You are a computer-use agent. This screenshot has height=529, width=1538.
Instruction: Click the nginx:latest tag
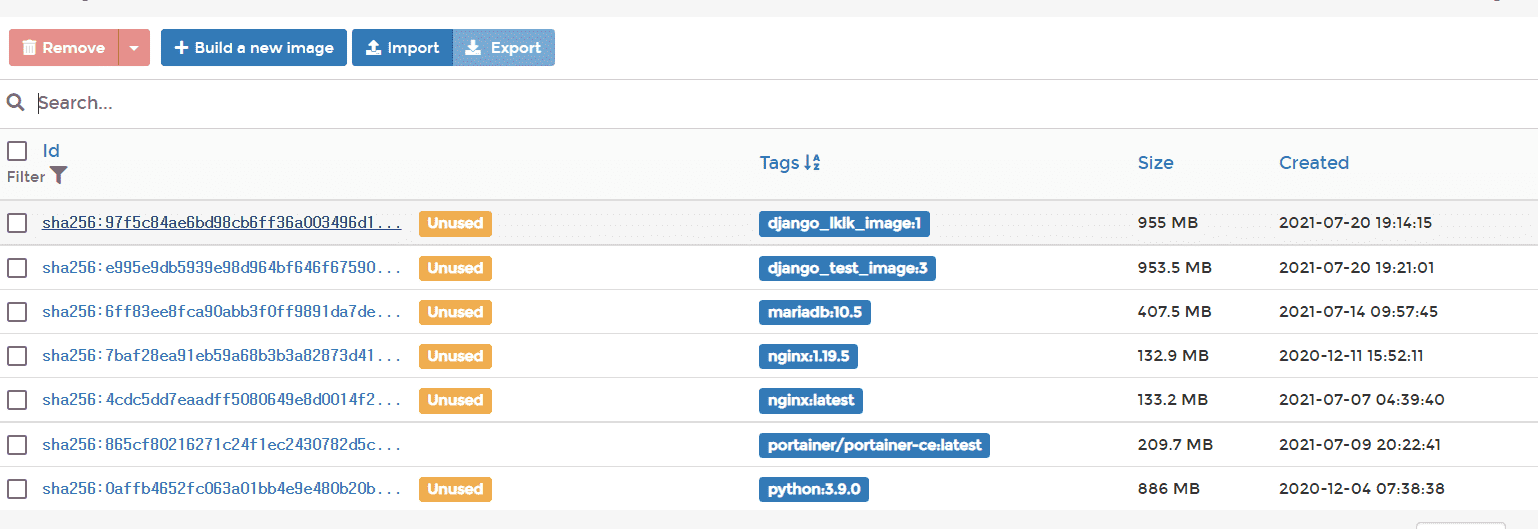811,400
